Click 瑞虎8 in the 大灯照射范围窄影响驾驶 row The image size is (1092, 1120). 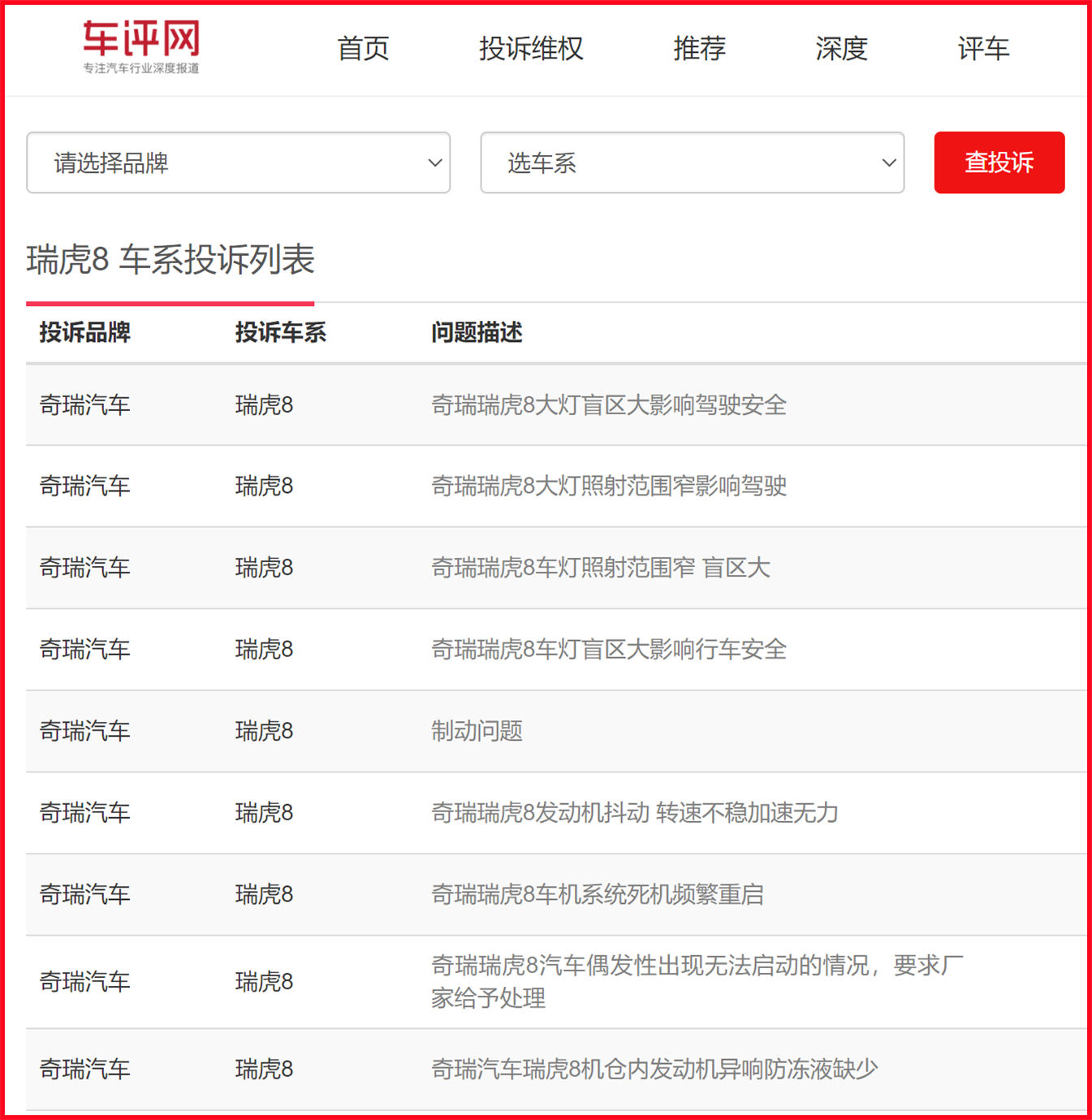tap(264, 486)
